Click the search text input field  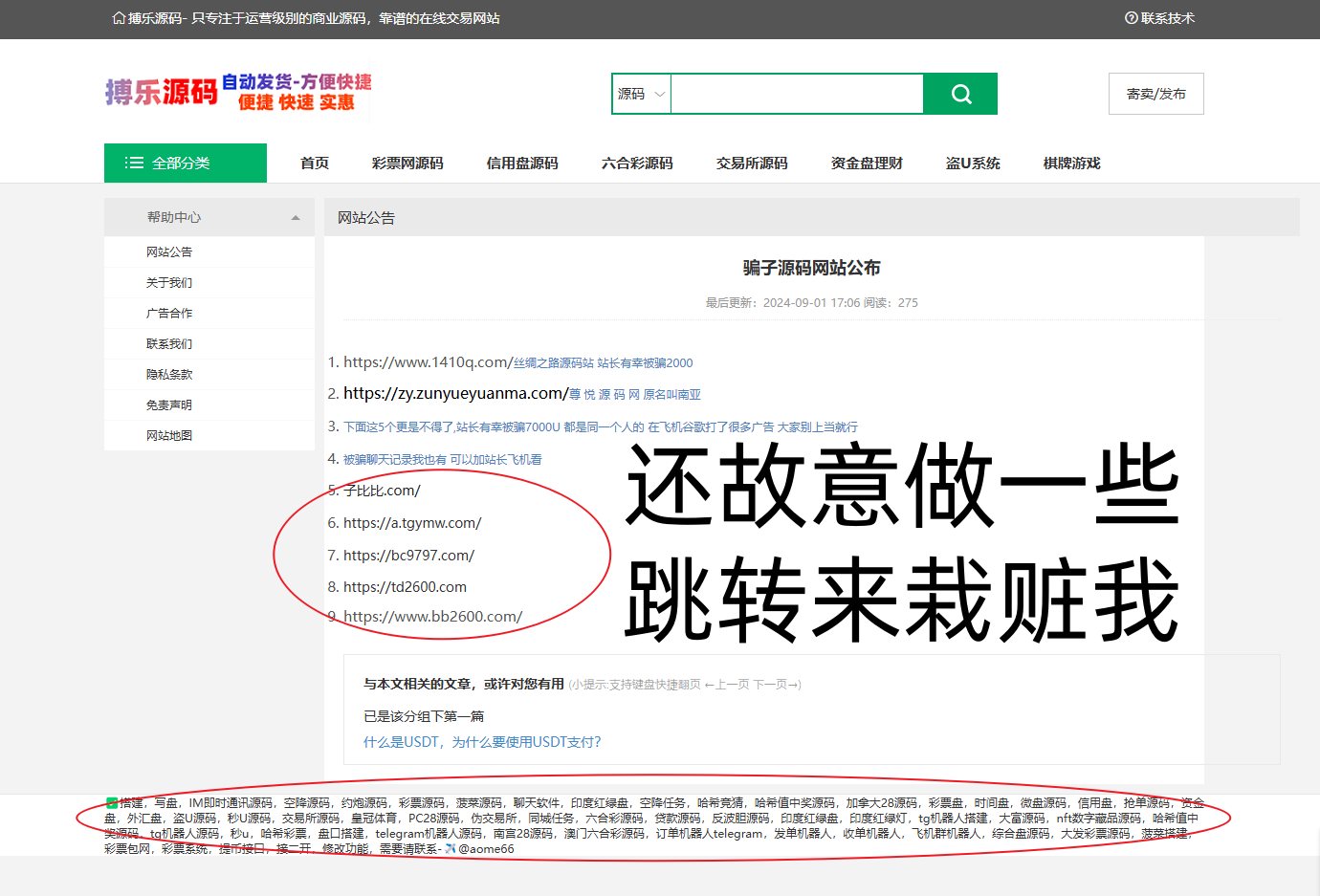796,94
